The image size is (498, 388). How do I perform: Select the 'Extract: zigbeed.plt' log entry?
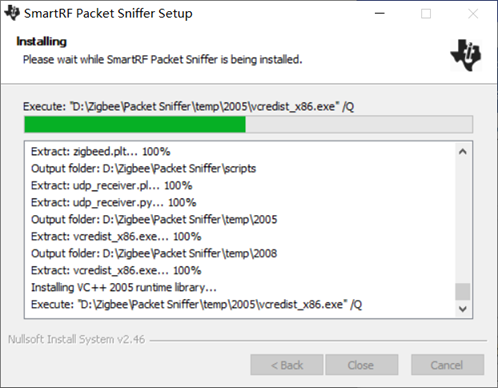[100, 152]
